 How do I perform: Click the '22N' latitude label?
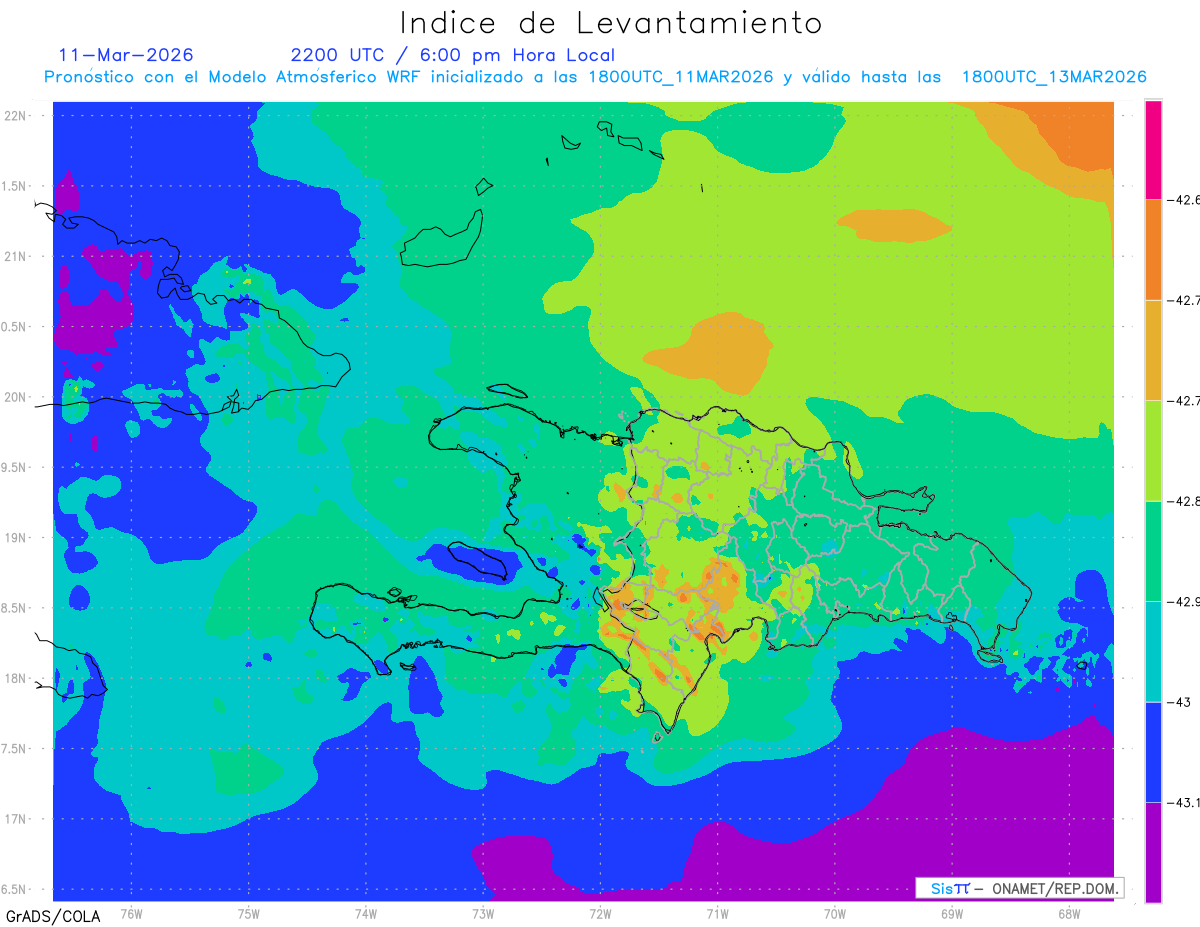point(15,115)
